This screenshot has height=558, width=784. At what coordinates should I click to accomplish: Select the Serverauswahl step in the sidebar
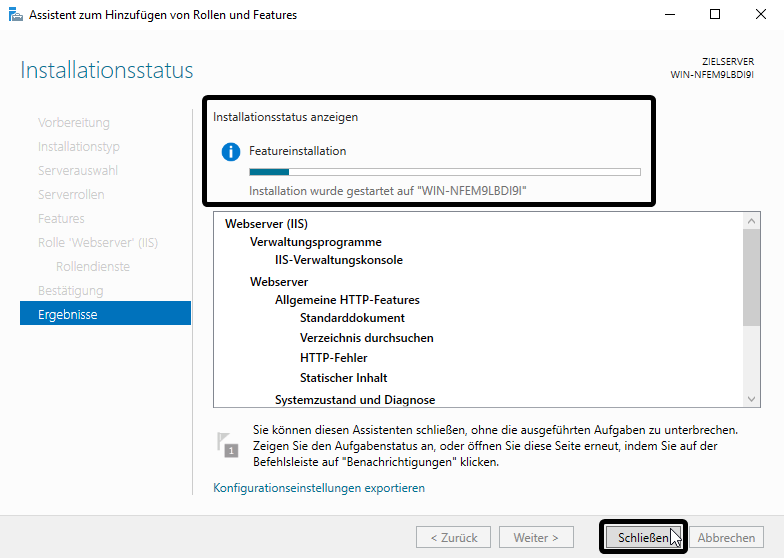click(78, 170)
